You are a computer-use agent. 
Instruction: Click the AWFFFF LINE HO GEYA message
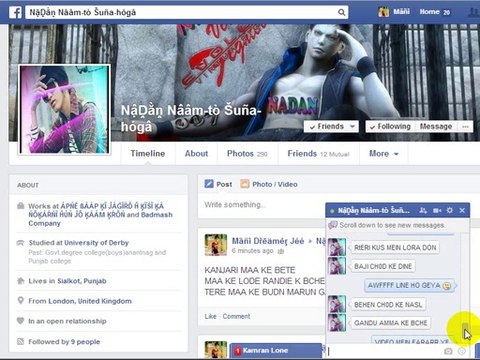pos(409,286)
